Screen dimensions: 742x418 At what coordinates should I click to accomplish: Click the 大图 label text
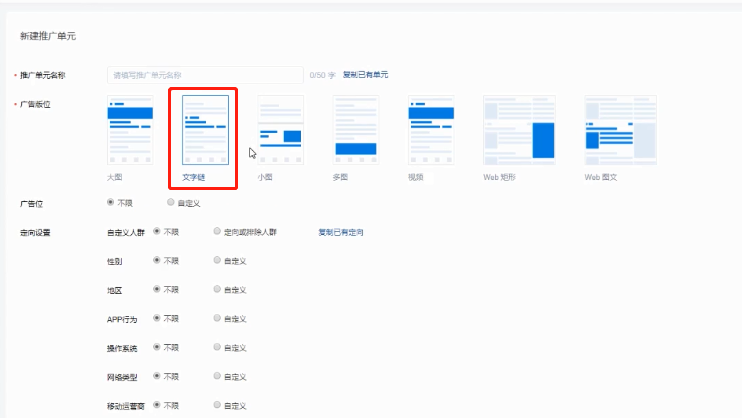(x=115, y=177)
